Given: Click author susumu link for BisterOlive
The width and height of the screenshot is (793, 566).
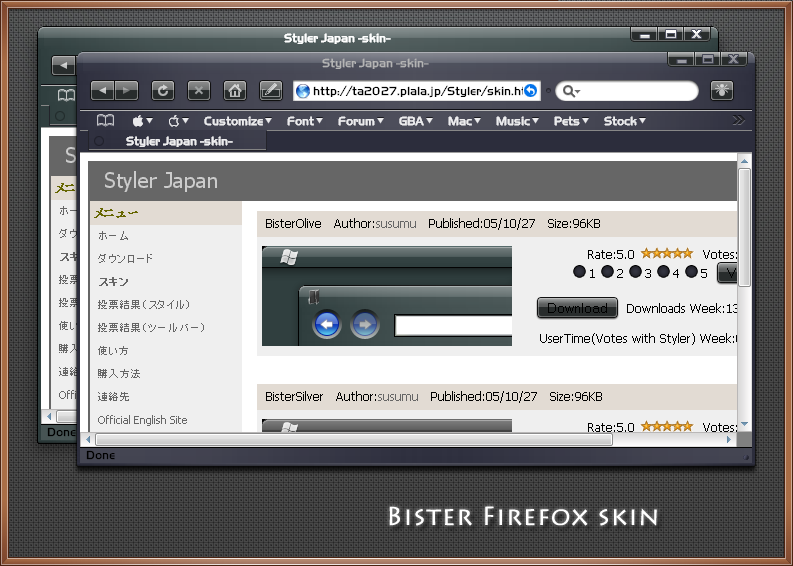Looking at the screenshot, I should tap(396, 224).
